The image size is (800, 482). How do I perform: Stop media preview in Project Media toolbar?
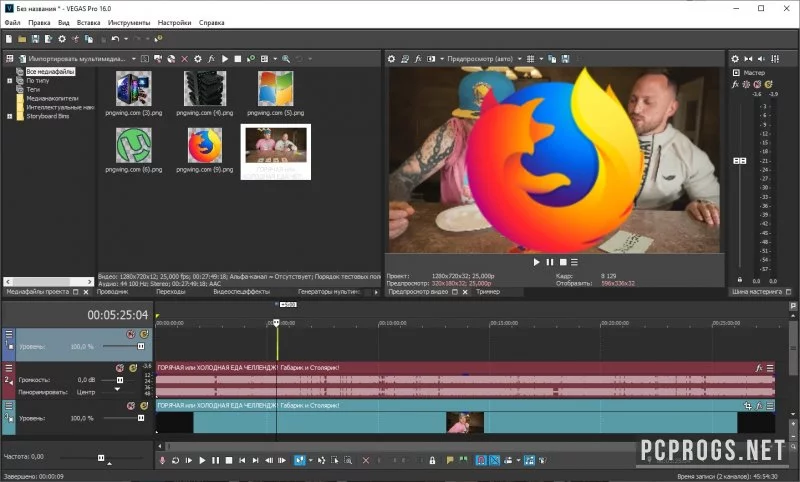coord(238,59)
